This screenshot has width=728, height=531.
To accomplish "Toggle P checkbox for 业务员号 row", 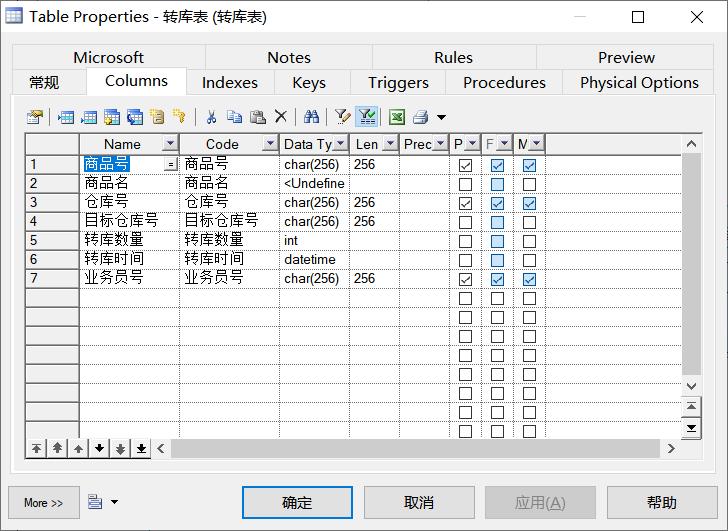I will pyautogui.click(x=465, y=279).
